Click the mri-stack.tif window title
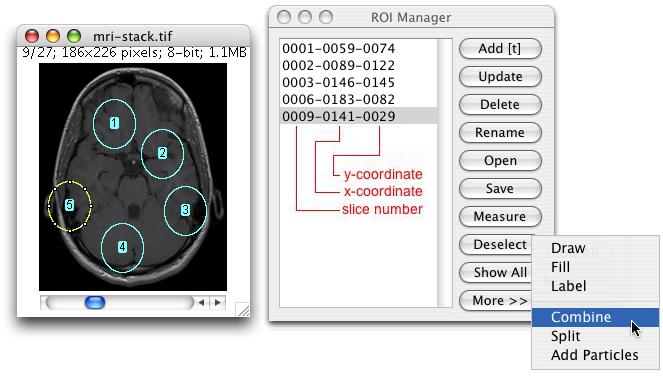663x379 pixels. pyautogui.click(x=132, y=36)
